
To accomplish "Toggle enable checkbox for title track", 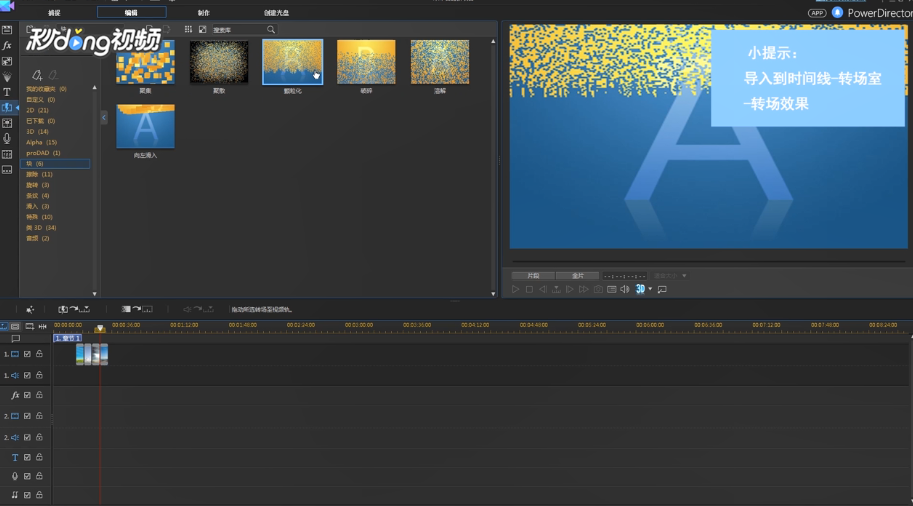I will 27,457.
